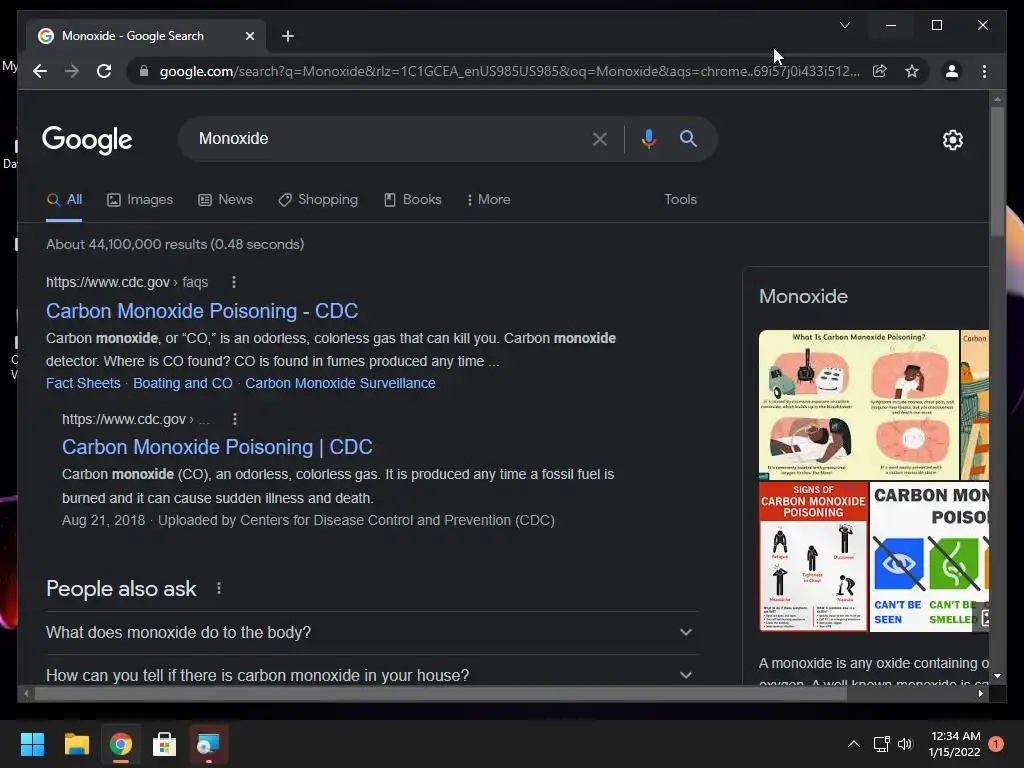
Task: Click the scroll down arrow of vertical scrollbar
Action: tap(997, 676)
